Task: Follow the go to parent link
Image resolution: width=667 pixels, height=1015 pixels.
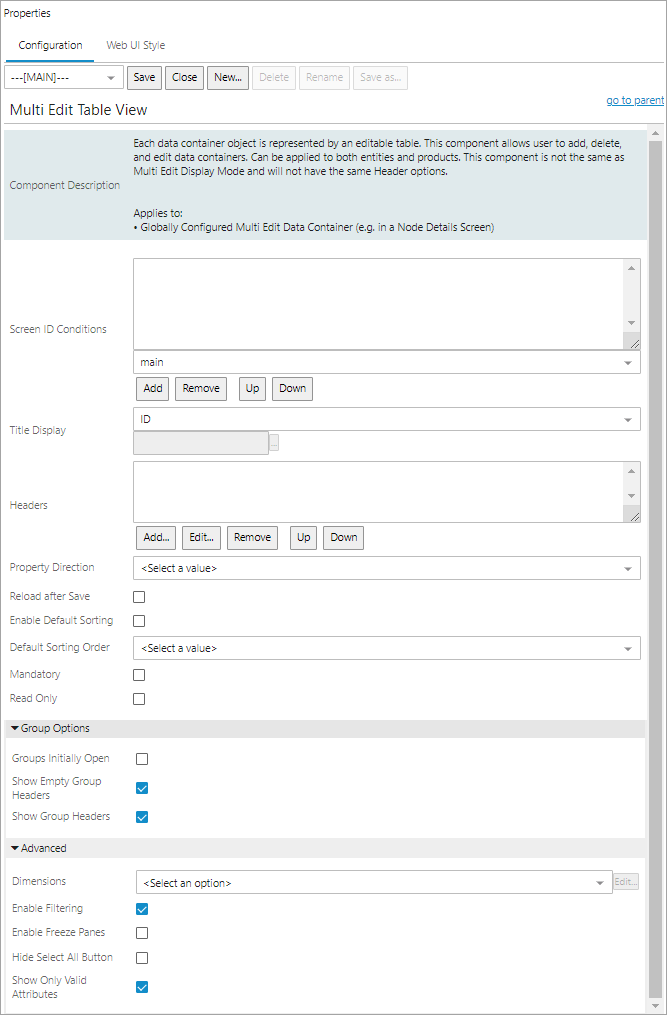Action: pos(634,100)
